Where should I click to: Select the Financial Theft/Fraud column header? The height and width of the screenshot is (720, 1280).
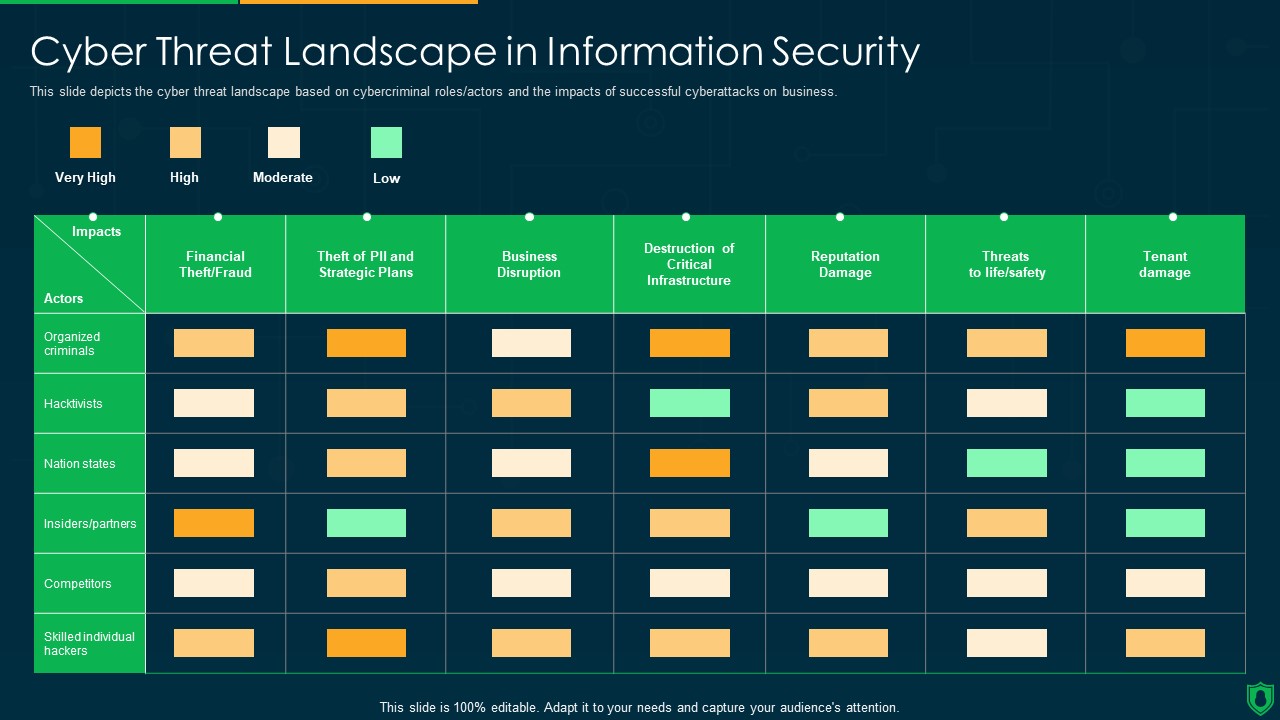(215, 264)
